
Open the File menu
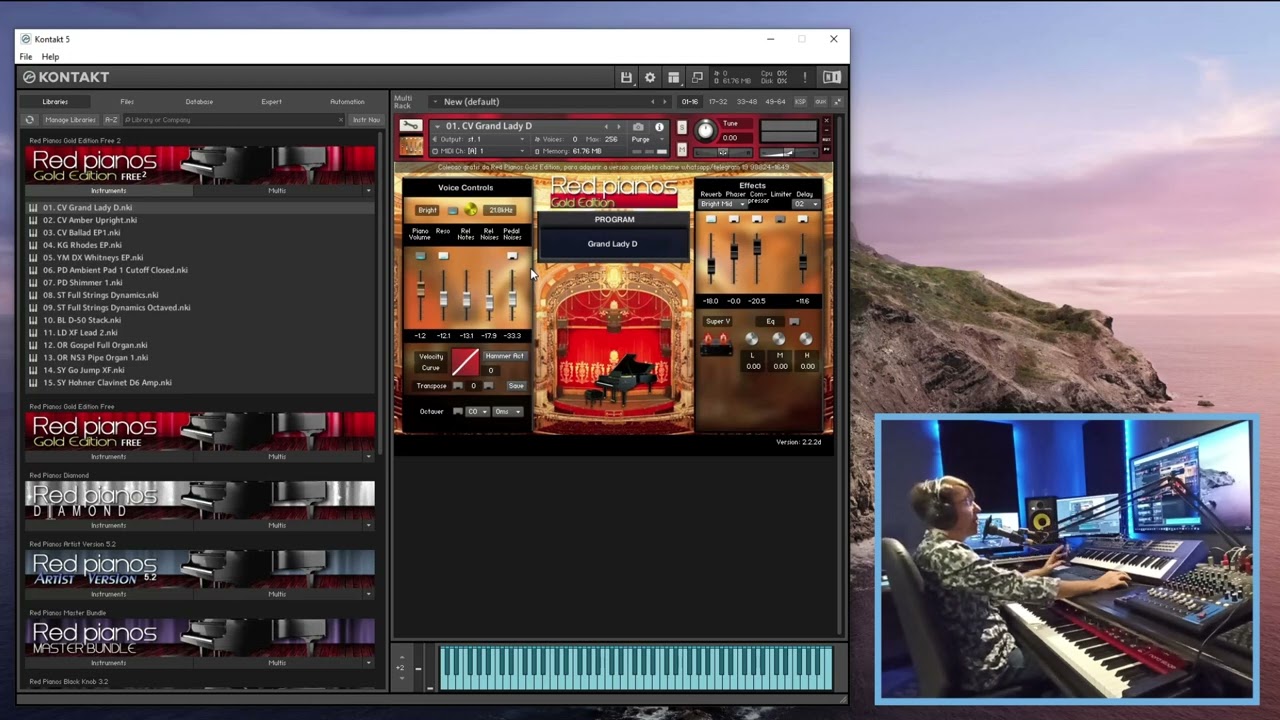point(26,57)
